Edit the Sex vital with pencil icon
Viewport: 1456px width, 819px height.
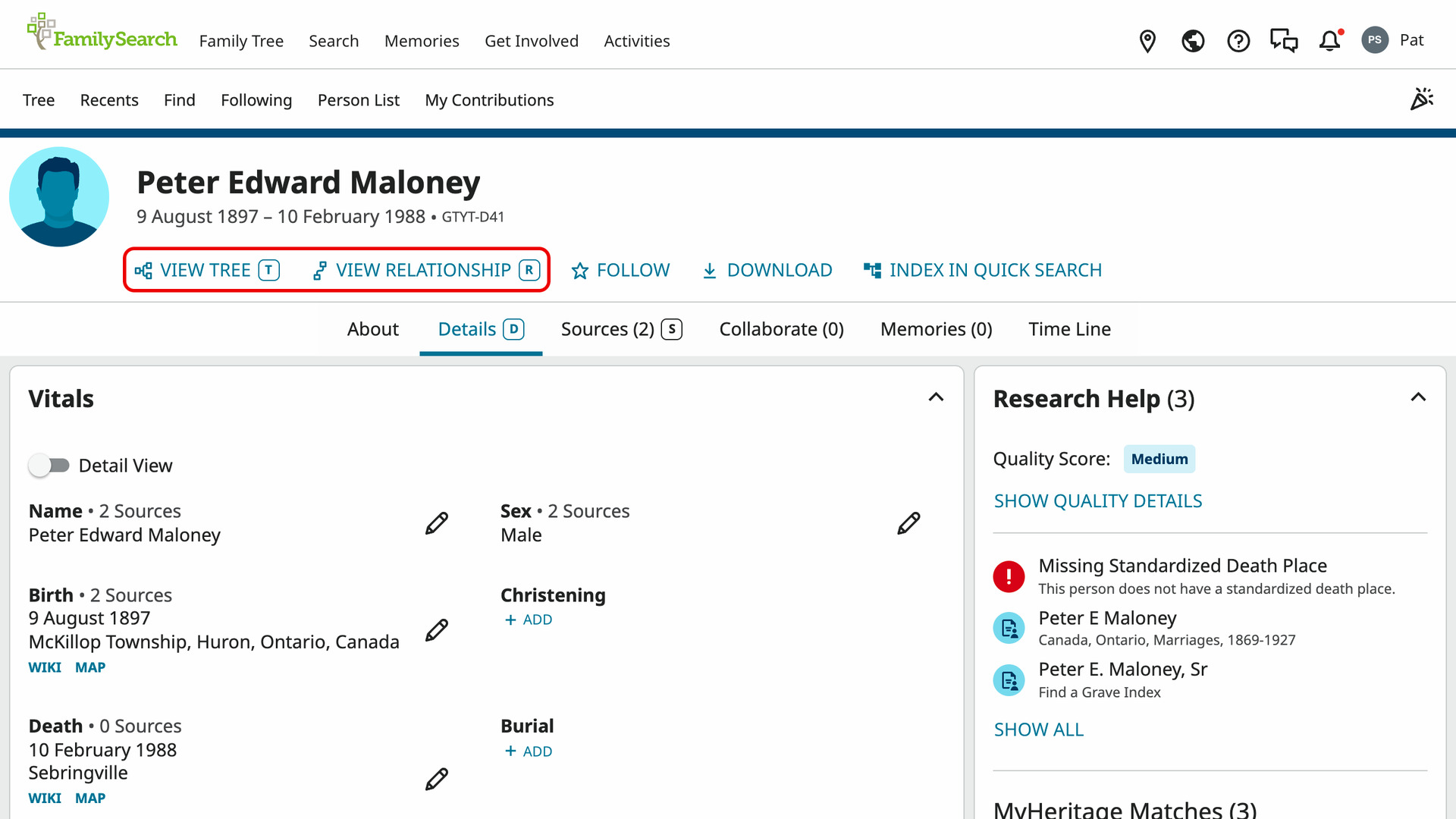pos(908,523)
